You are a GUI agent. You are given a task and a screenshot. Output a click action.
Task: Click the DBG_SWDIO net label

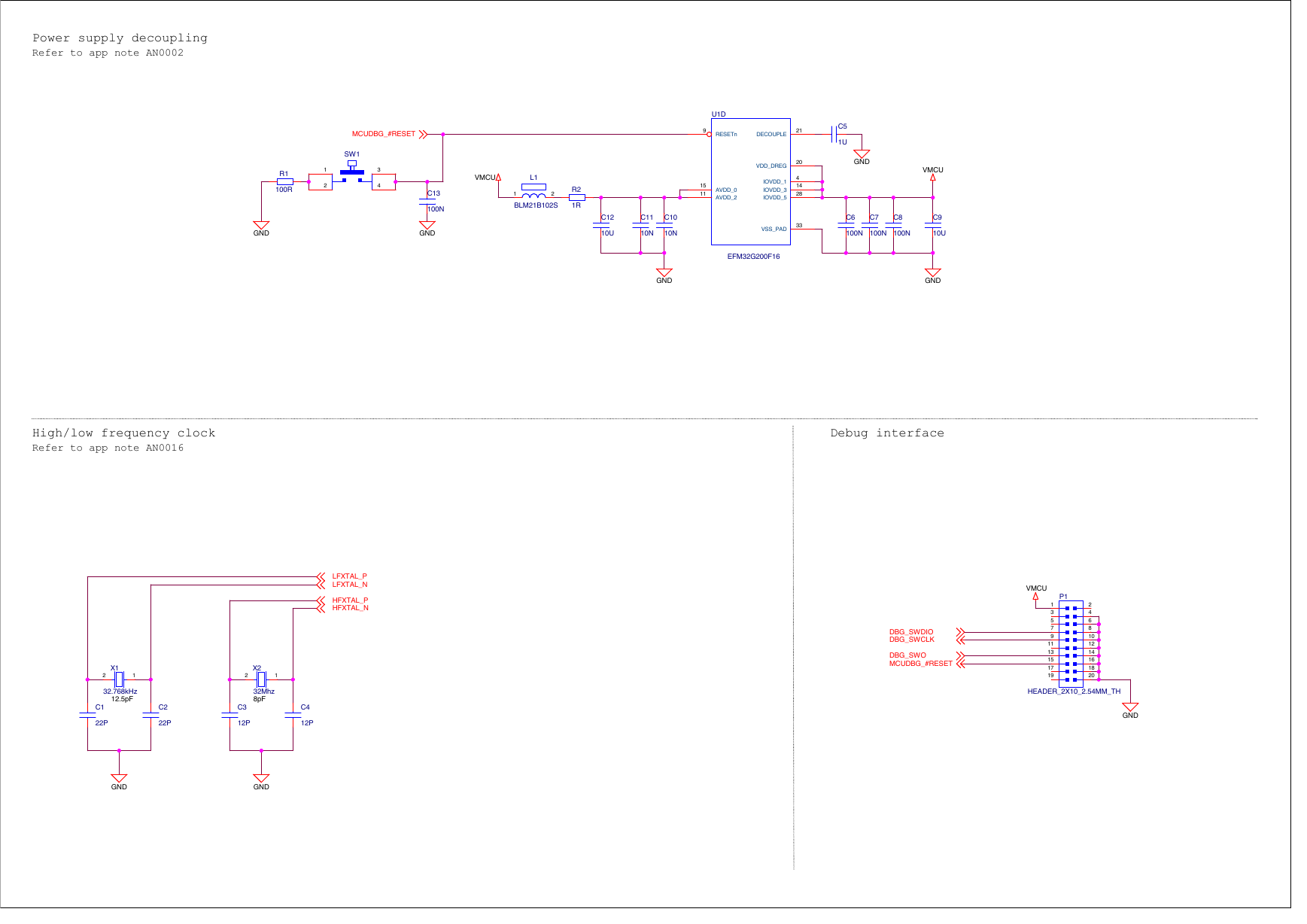coord(911,632)
